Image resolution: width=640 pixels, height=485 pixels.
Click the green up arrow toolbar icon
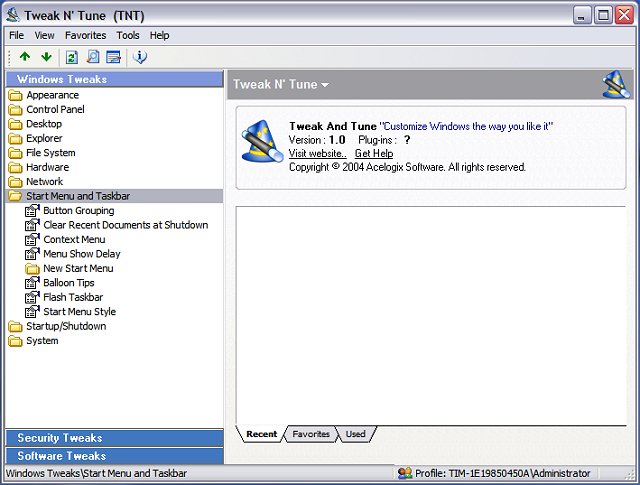pos(25,57)
